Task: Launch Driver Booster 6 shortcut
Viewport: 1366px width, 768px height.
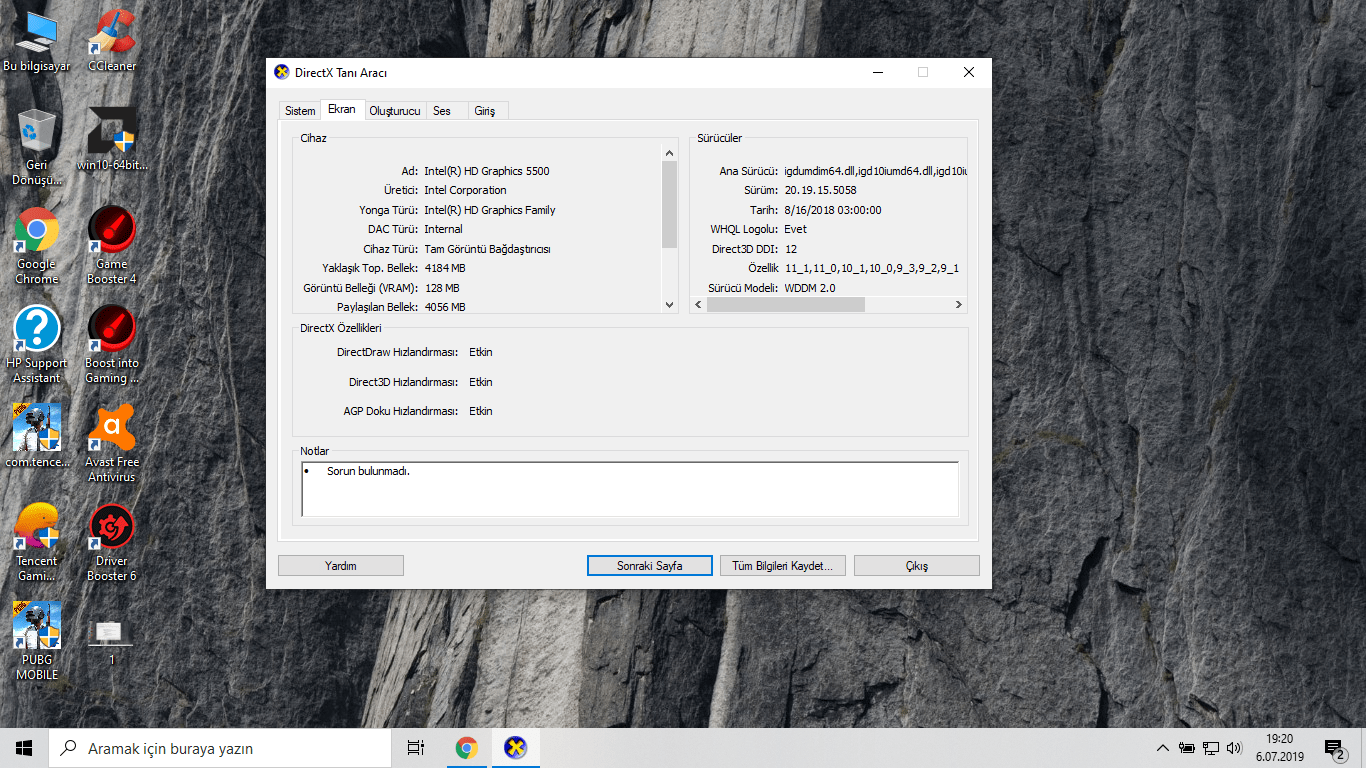Action: (112, 543)
